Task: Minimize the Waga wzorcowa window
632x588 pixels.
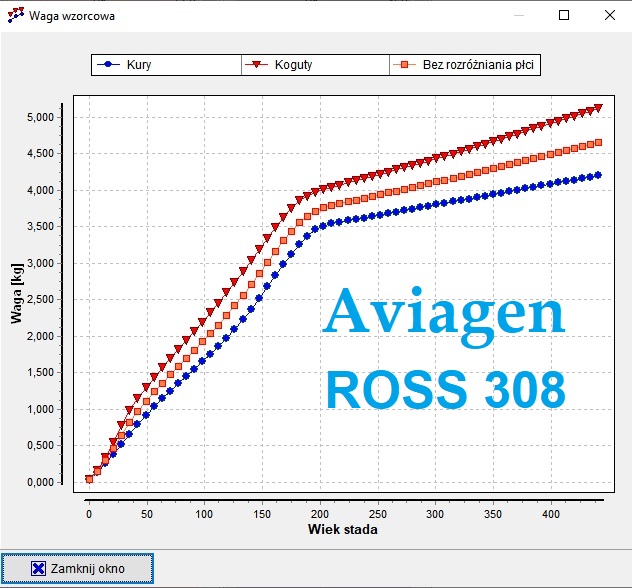Action: click(518, 16)
